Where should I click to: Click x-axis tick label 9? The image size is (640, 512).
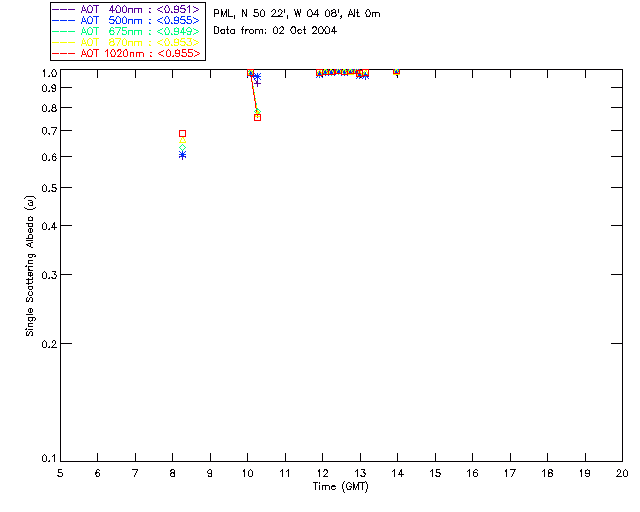(210, 473)
